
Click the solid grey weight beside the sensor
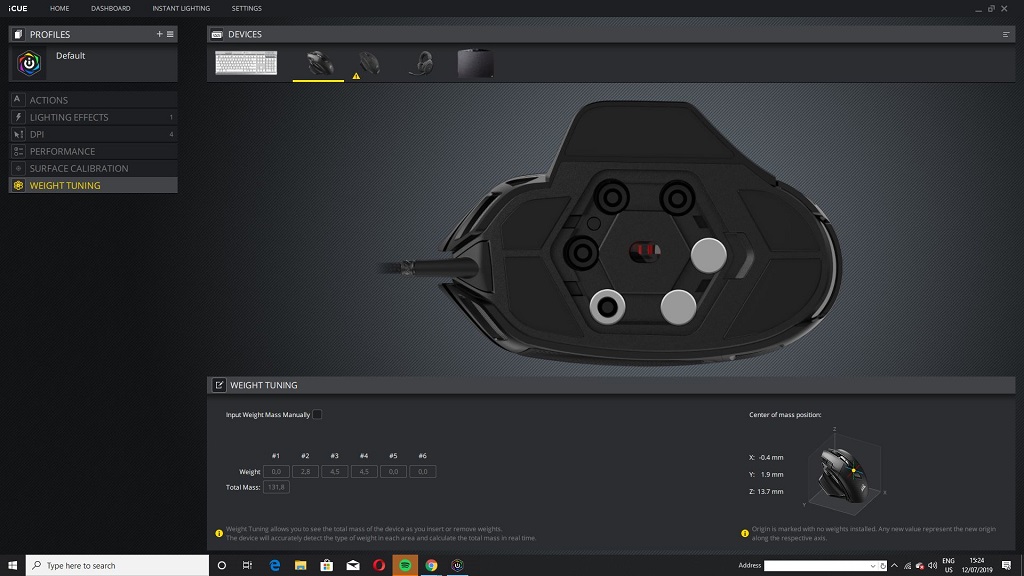tap(709, 255)
